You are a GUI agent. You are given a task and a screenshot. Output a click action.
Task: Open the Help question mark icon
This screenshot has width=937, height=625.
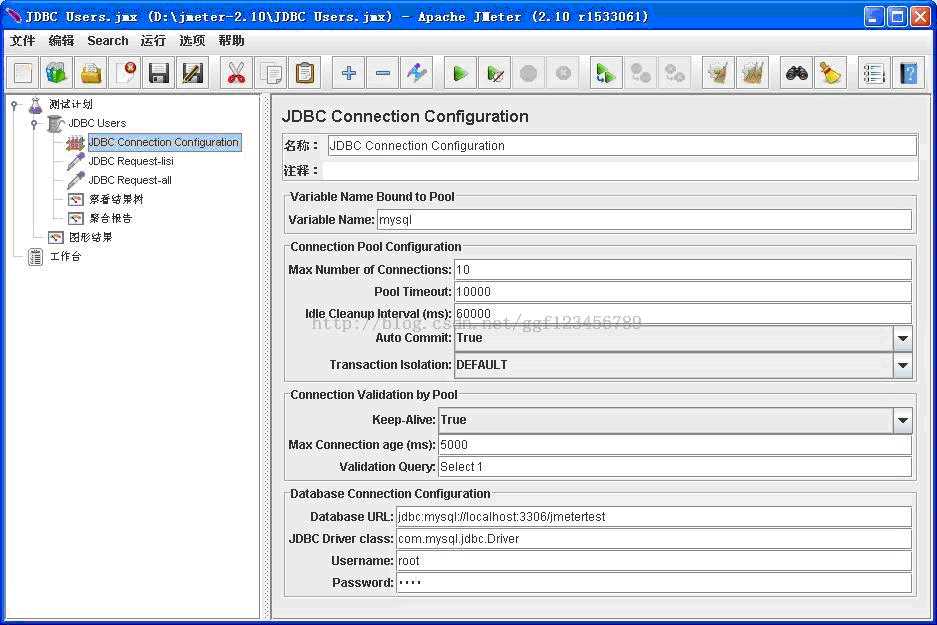click(x=908, y=73)
